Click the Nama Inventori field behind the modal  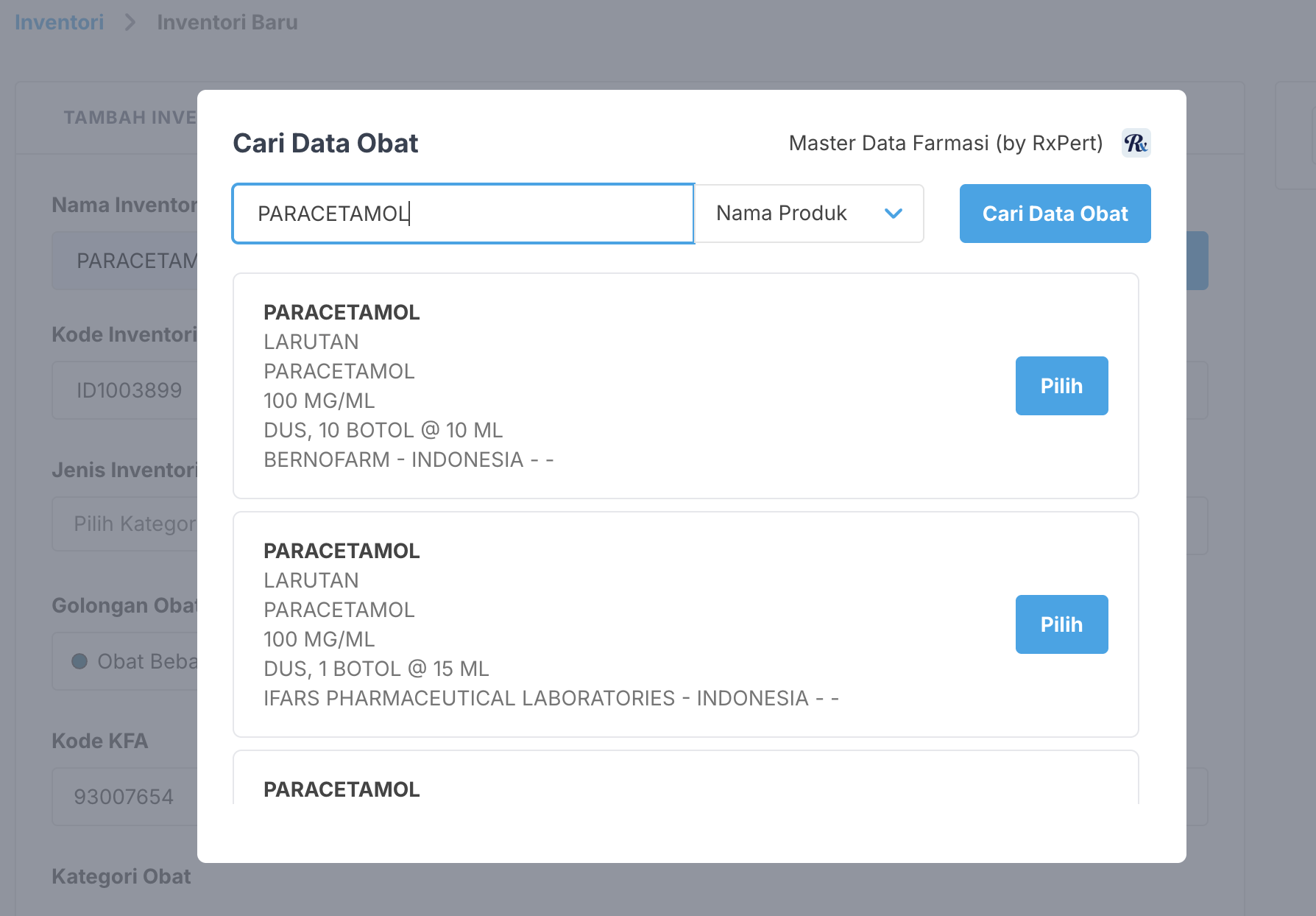coord(125,261)
